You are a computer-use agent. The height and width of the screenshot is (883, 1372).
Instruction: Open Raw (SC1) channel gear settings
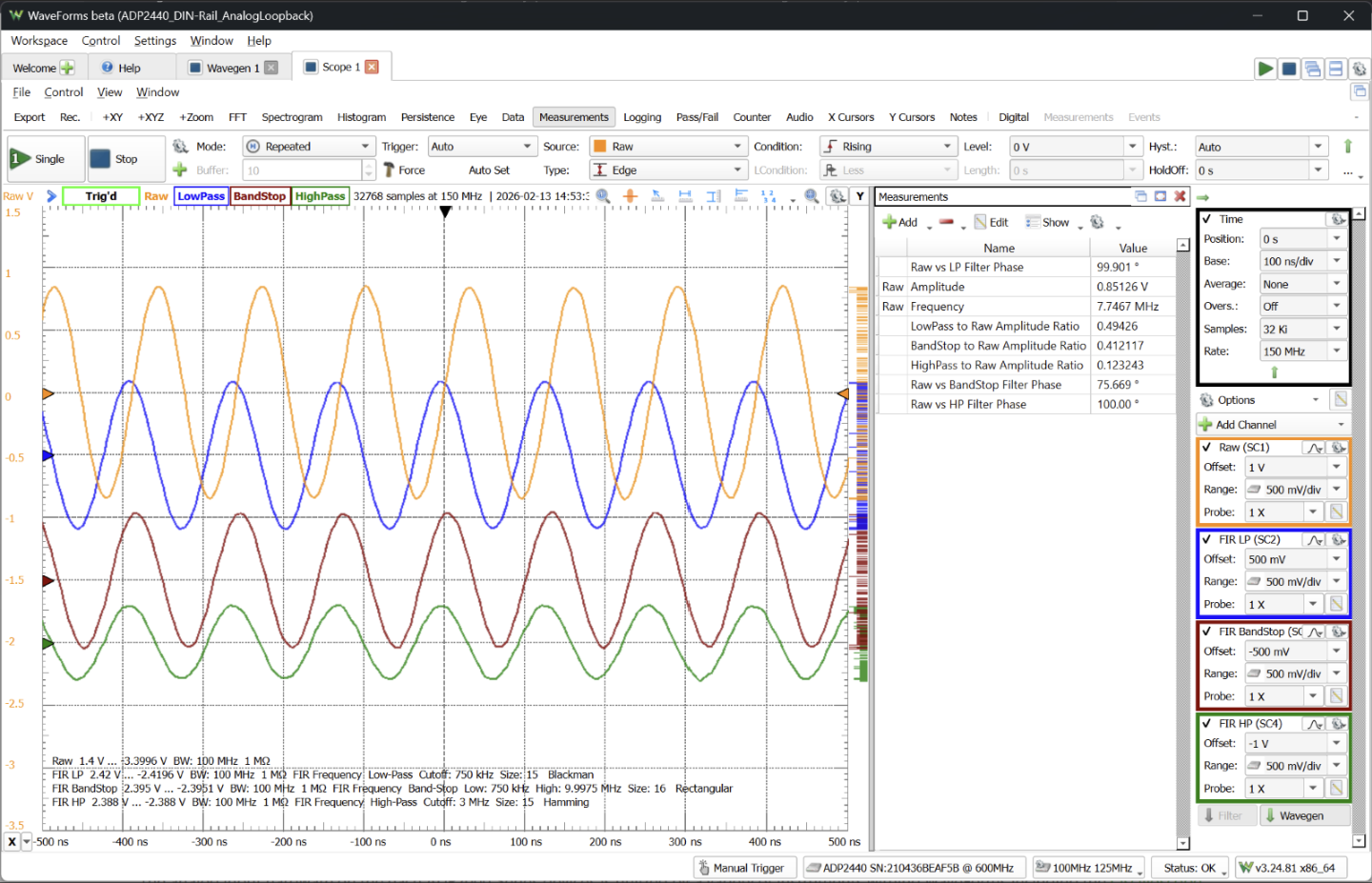tap(1338, 448)
